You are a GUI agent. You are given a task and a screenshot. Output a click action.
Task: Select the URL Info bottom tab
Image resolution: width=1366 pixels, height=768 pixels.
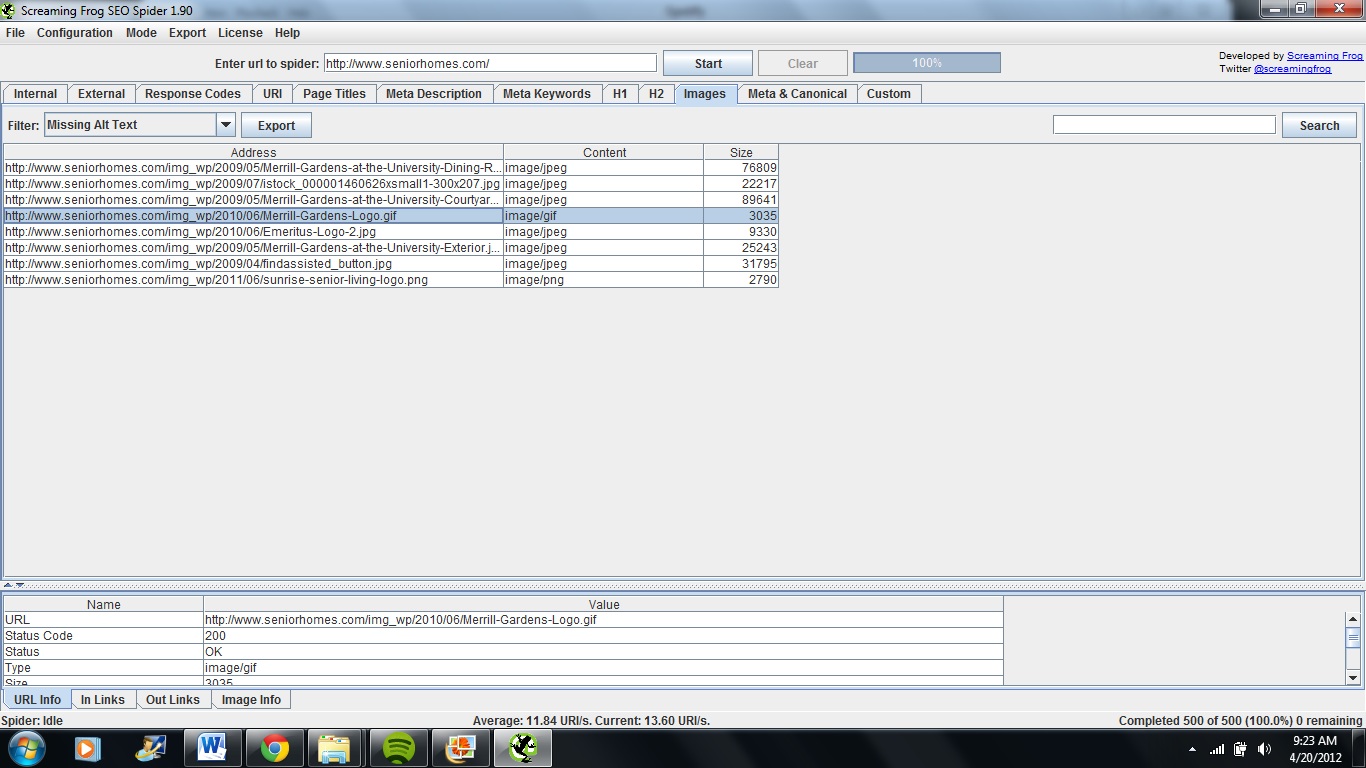tap(37, 700)
